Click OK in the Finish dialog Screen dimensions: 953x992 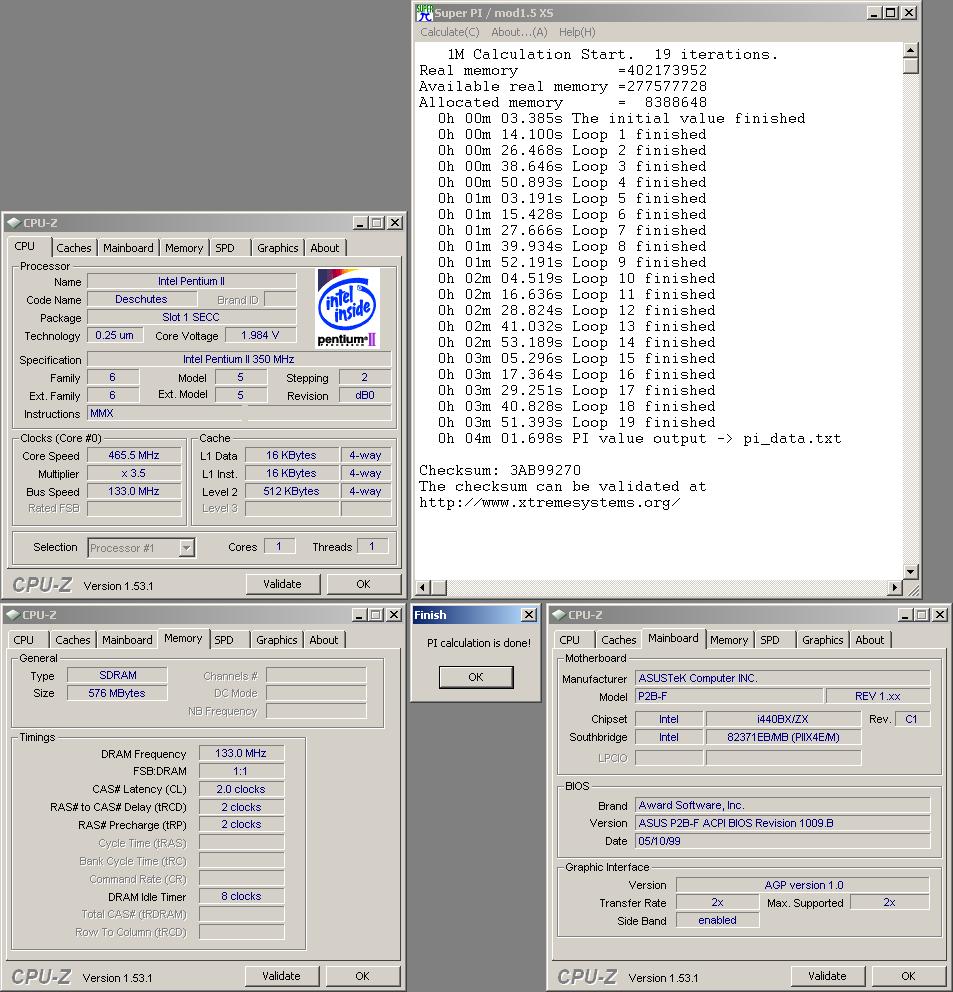point(476,677)
